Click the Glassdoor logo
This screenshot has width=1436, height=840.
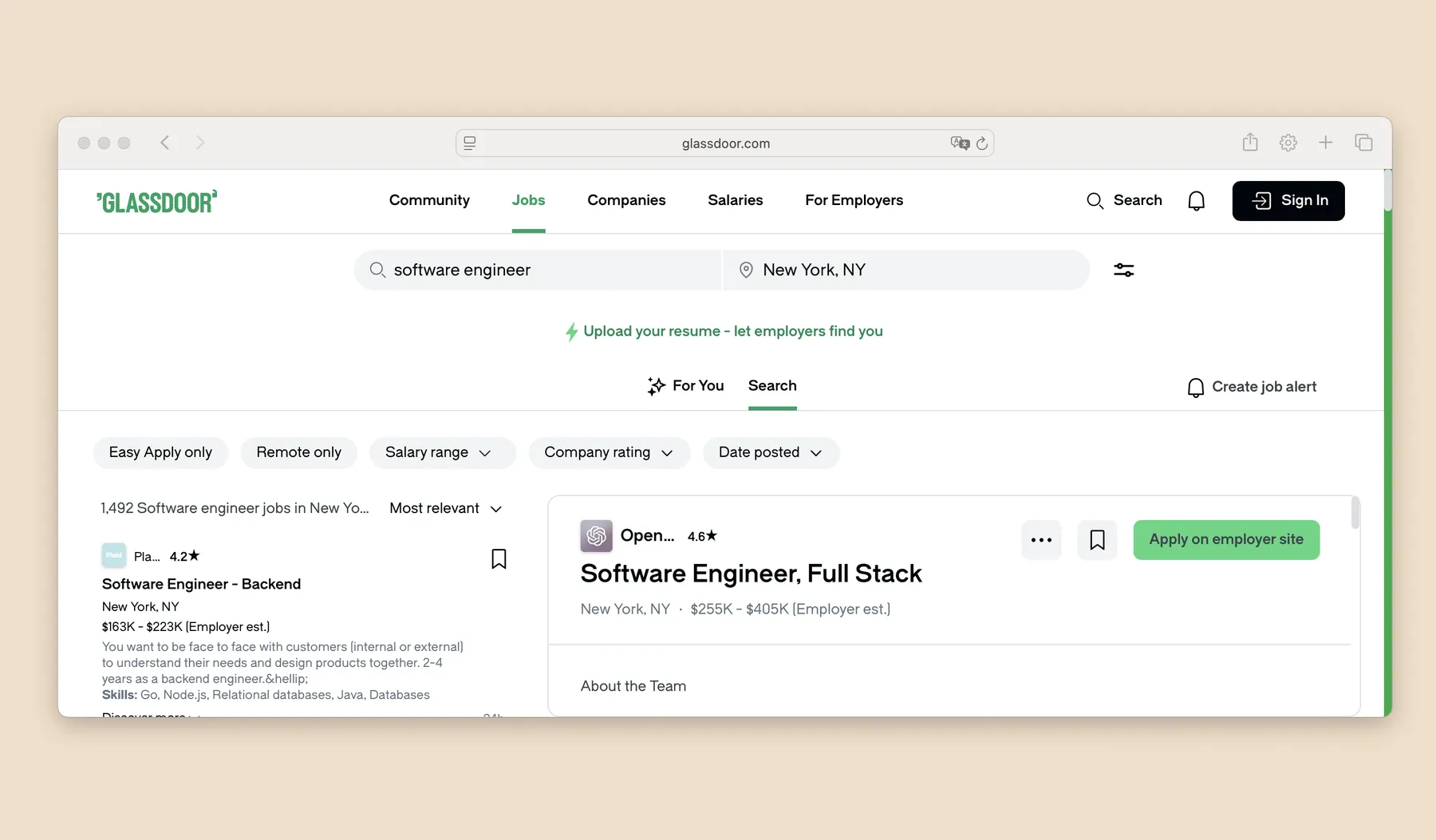tap(156, 202)
